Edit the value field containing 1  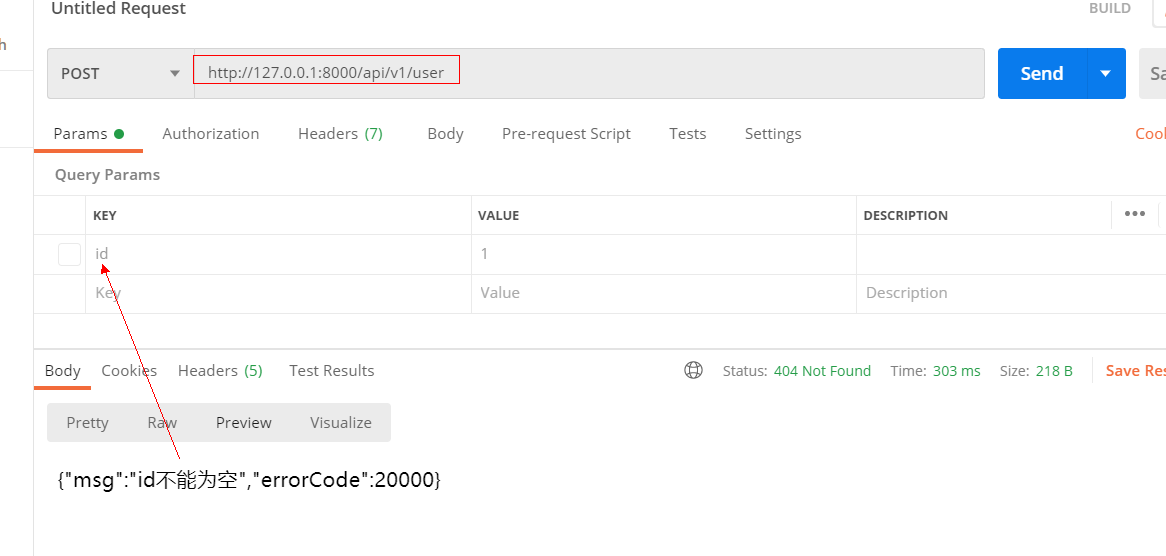point(662,254)
